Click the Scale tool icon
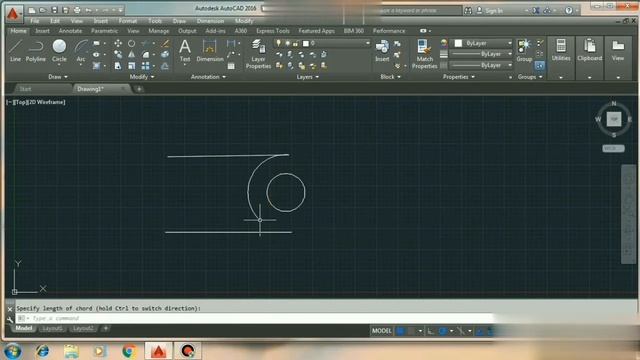Viewport: 640px width, 360px height. click(x=131, y=66)
